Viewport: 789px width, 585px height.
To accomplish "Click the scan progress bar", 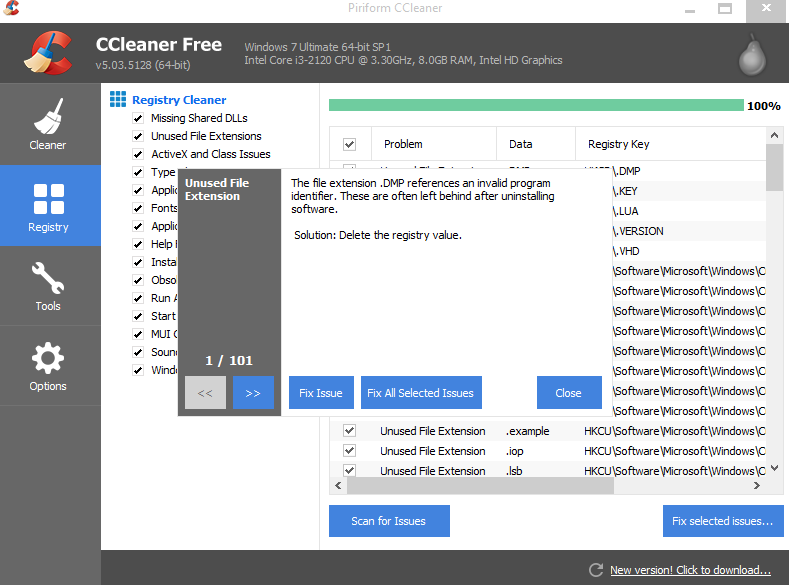I will pos(536,105).
